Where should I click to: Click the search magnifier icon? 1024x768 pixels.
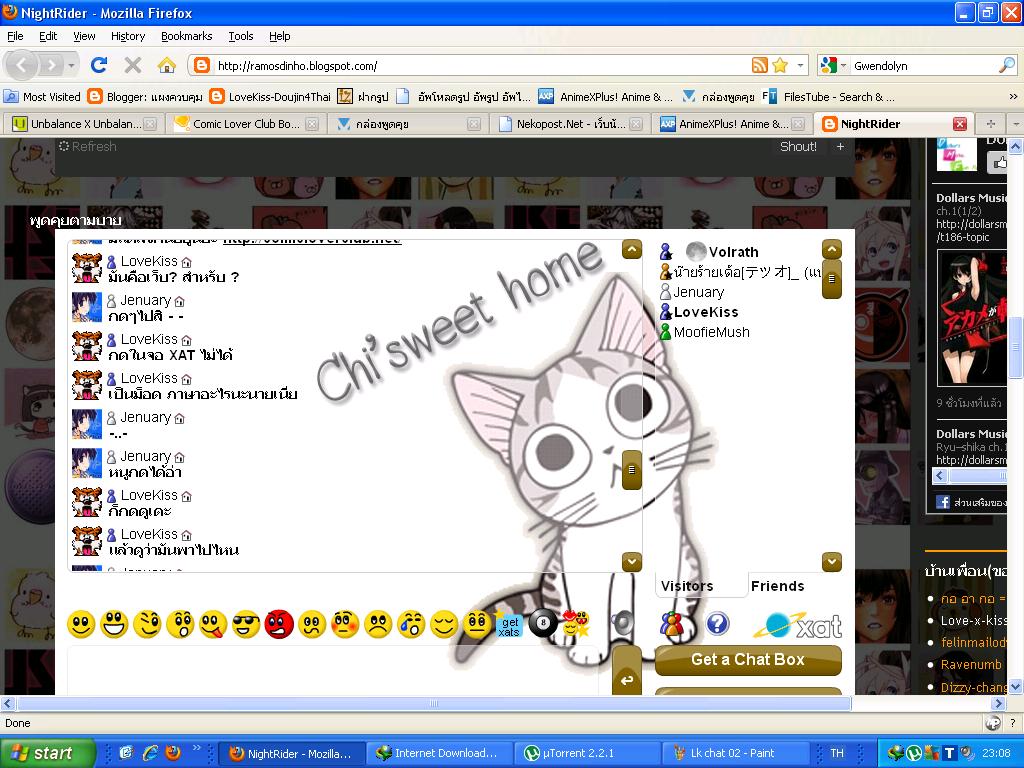coord(1007,65)
